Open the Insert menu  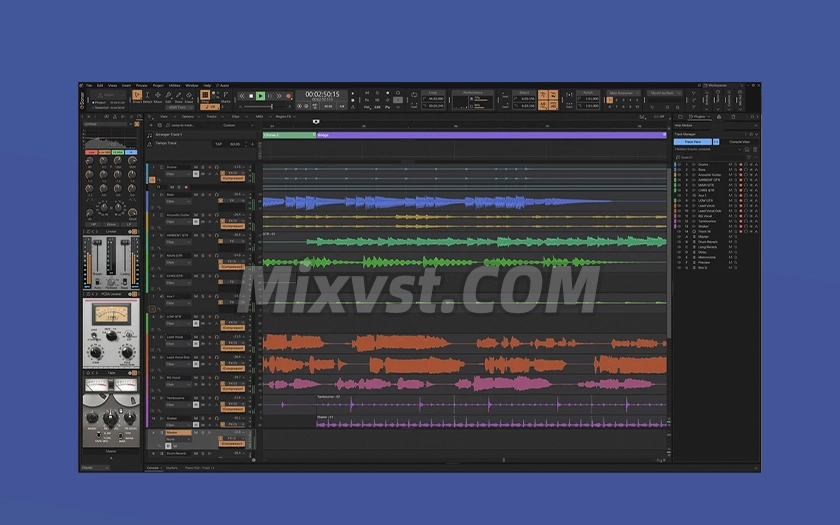[126, 85]
